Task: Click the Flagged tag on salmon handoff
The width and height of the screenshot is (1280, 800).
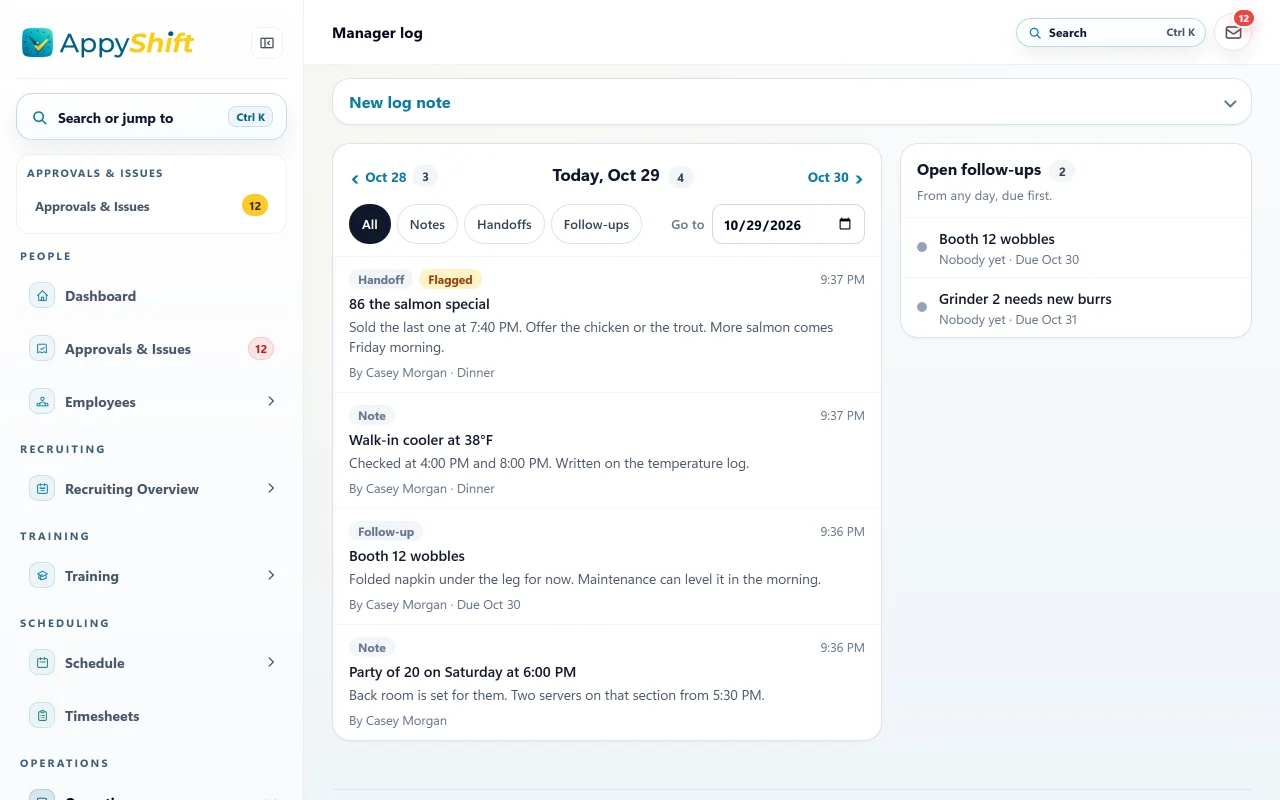Action: point(451,280)
